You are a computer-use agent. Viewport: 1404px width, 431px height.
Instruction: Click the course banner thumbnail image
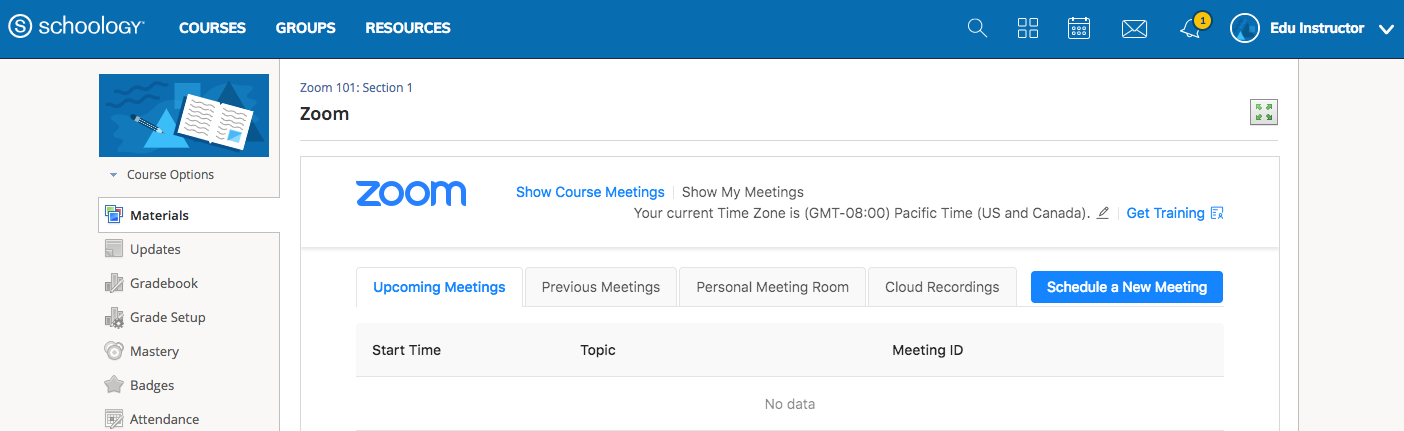click(x=184, y=115)
